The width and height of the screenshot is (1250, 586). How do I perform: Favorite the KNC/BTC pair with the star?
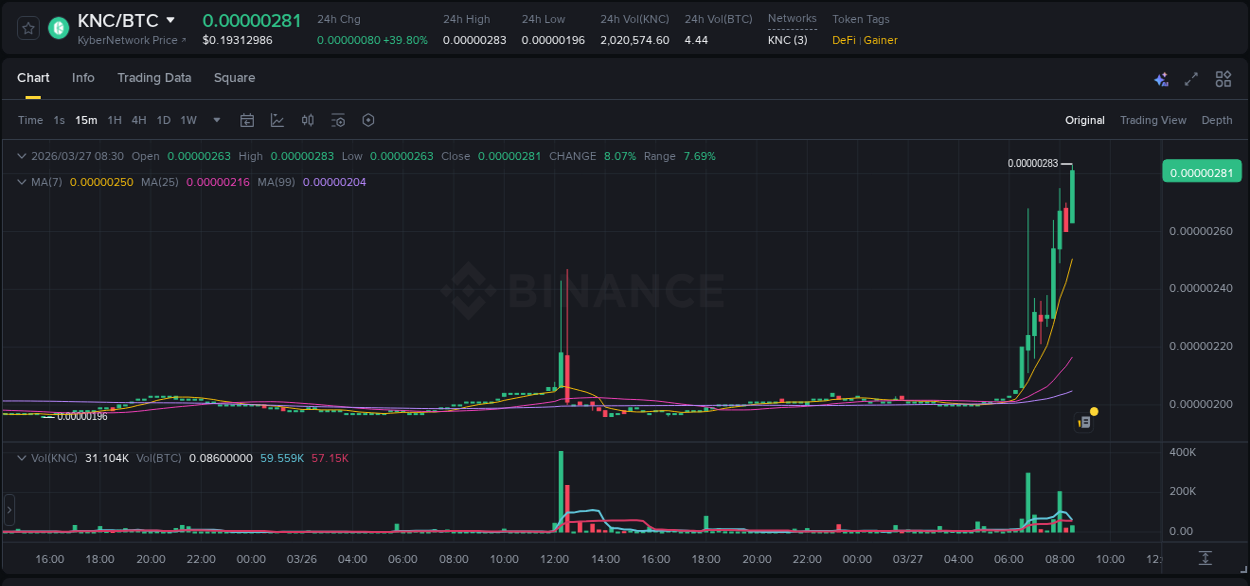pos(27,28)
